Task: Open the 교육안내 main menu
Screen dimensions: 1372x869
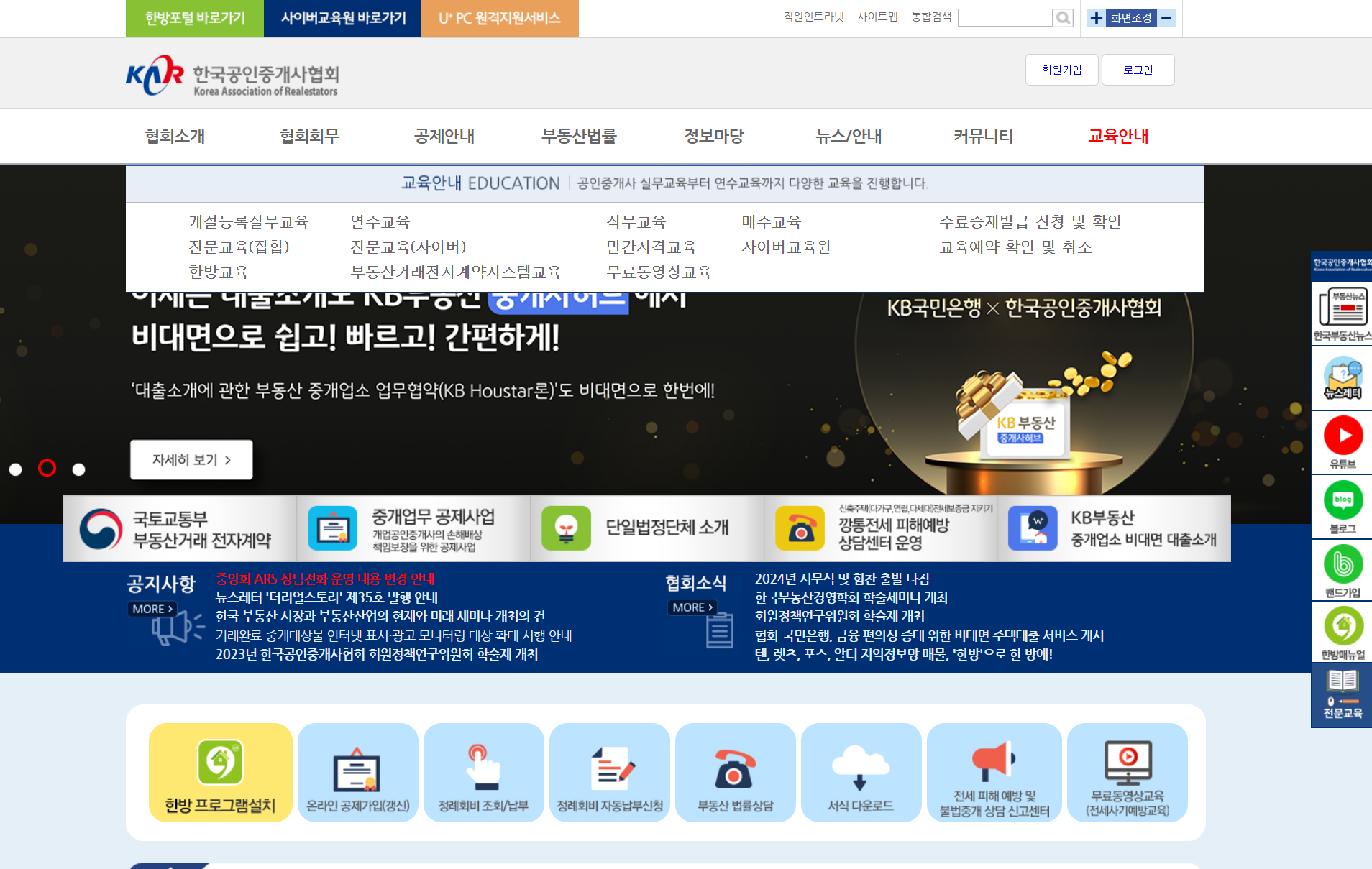Action: pos(1118,136)
